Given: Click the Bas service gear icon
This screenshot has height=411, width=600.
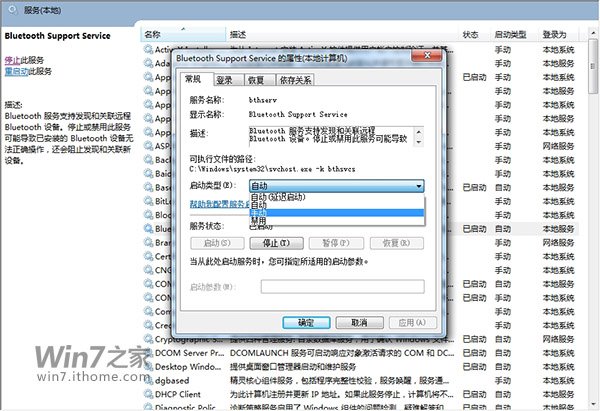Looking at the screenshot, I should pos(148,187).
